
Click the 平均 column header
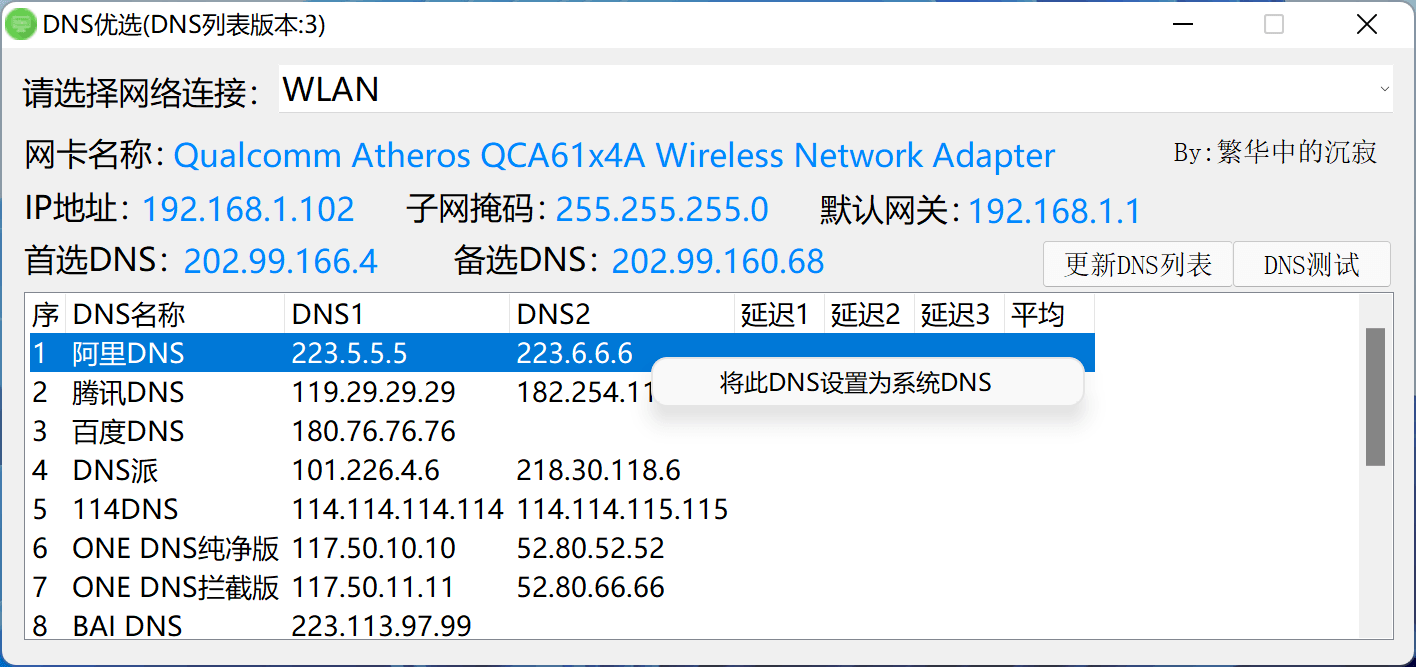pos(1048,315)
